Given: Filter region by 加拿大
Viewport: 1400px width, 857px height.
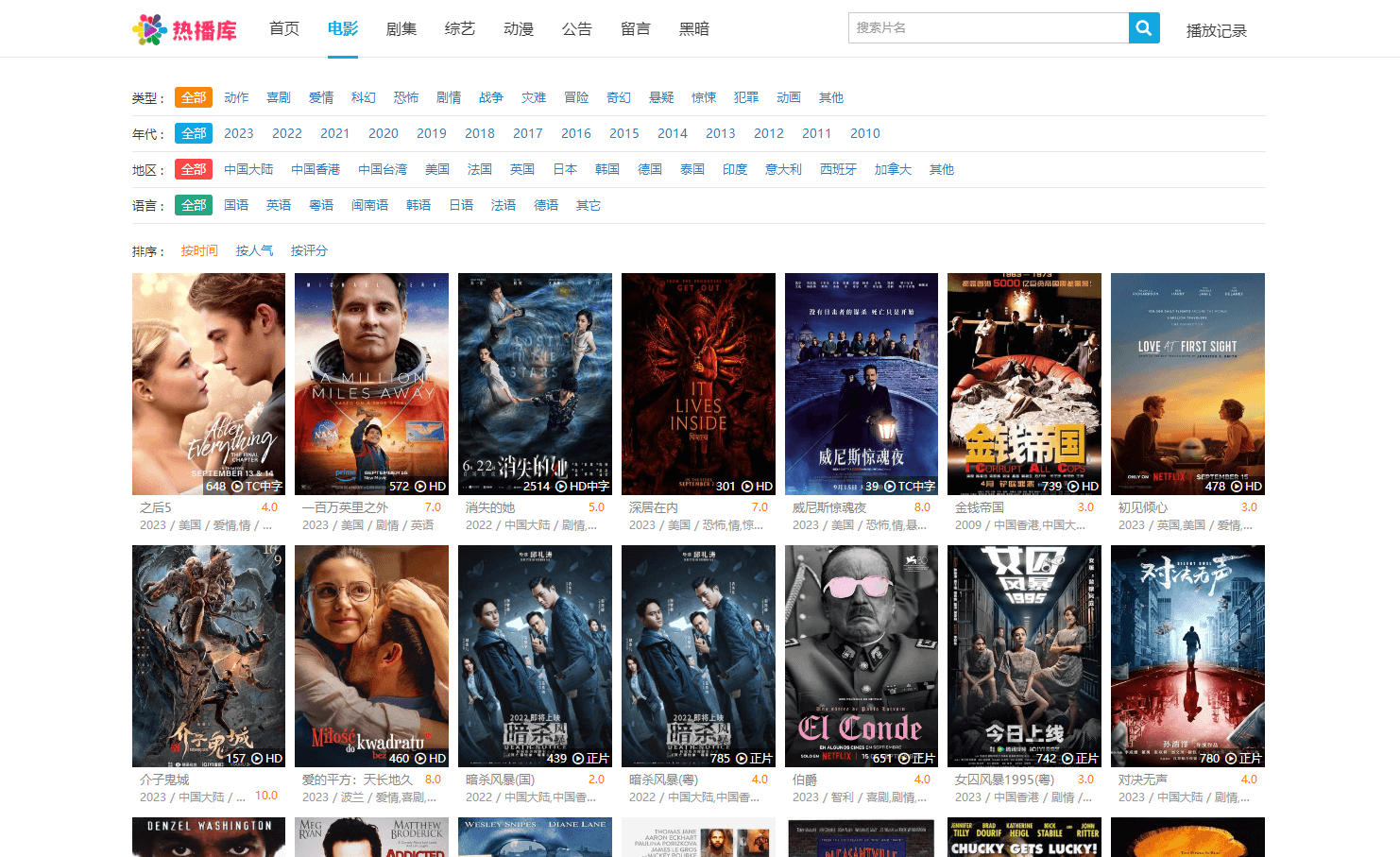Looking at the screenshot, I should pyautogui.click(x=893, y=169).
